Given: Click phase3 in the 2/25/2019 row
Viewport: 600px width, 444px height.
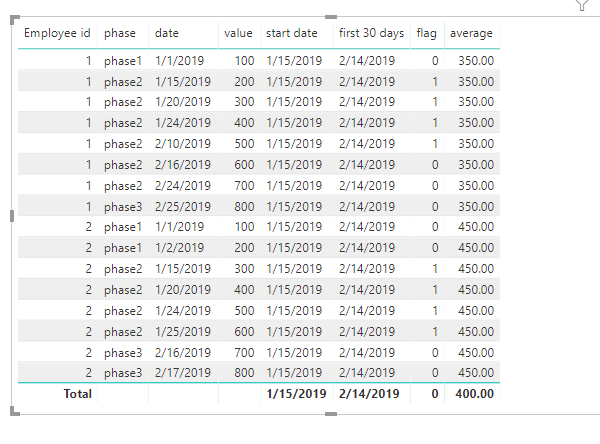Looking at the screenshot, I should (x=123, y=207).
